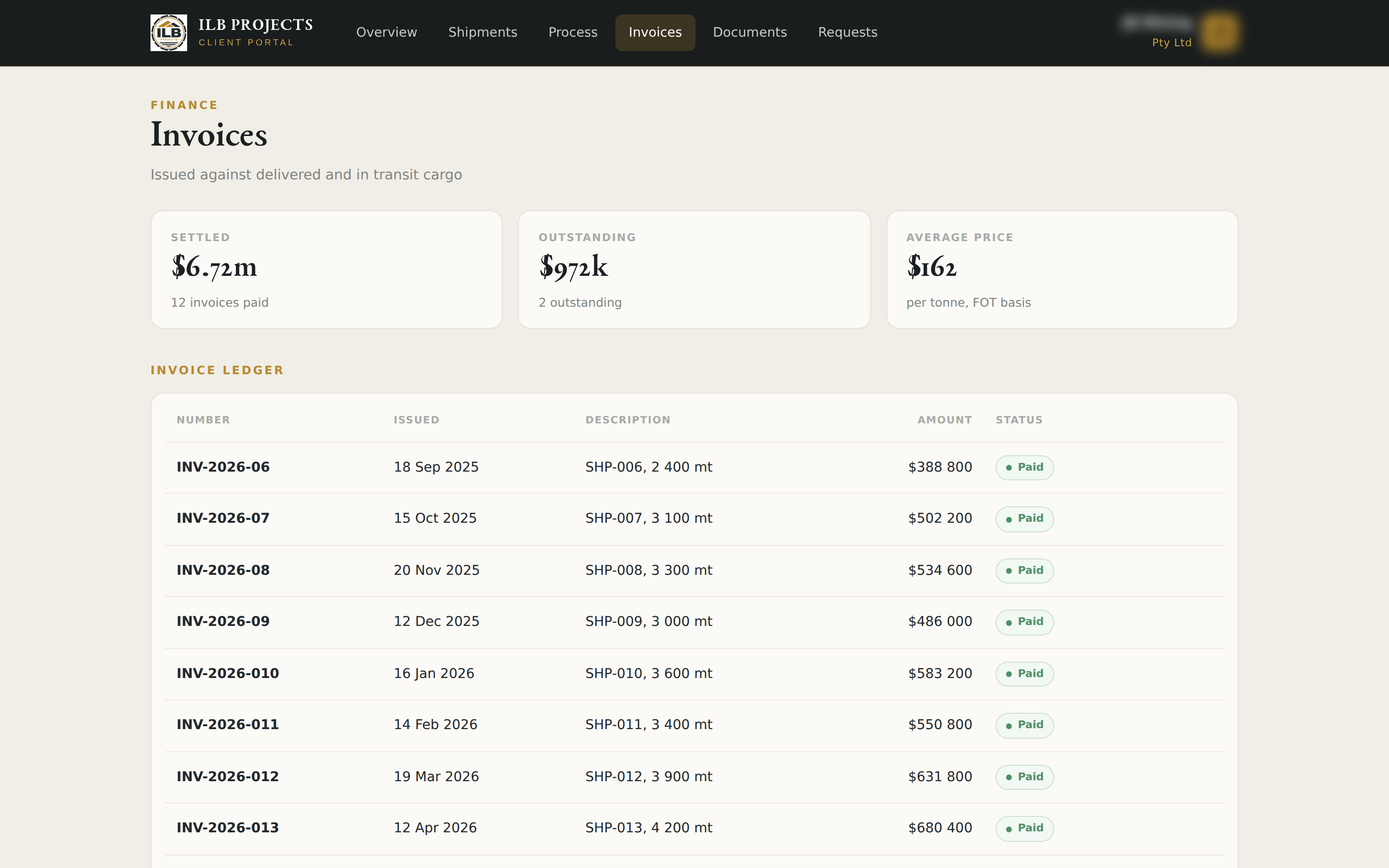The height and width of the screenshot is (868, 1389).
Task: Click the Paid badge for INV-2026-013
Action: [x=1024, y=828]
